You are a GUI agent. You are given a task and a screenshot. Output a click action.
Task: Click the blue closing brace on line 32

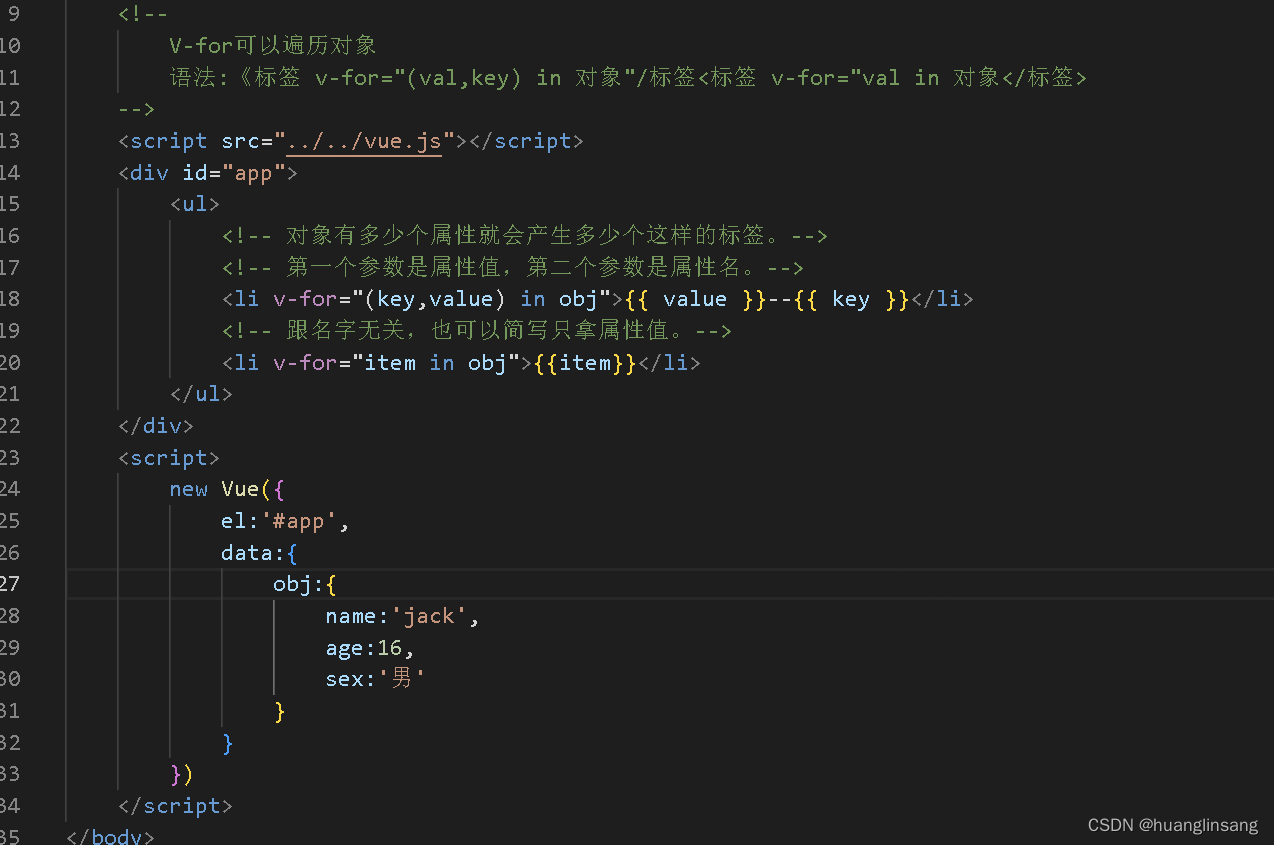(x=228, y=743)
